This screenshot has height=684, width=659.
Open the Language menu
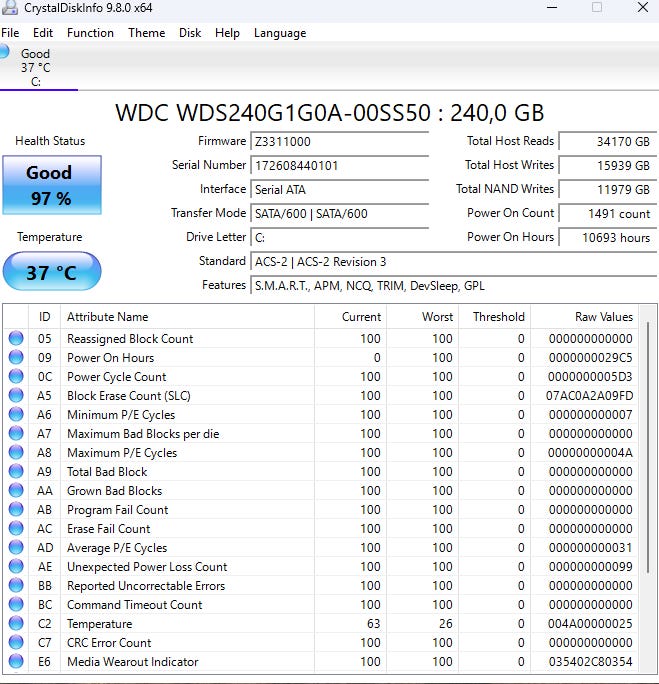tap(280, 33)
